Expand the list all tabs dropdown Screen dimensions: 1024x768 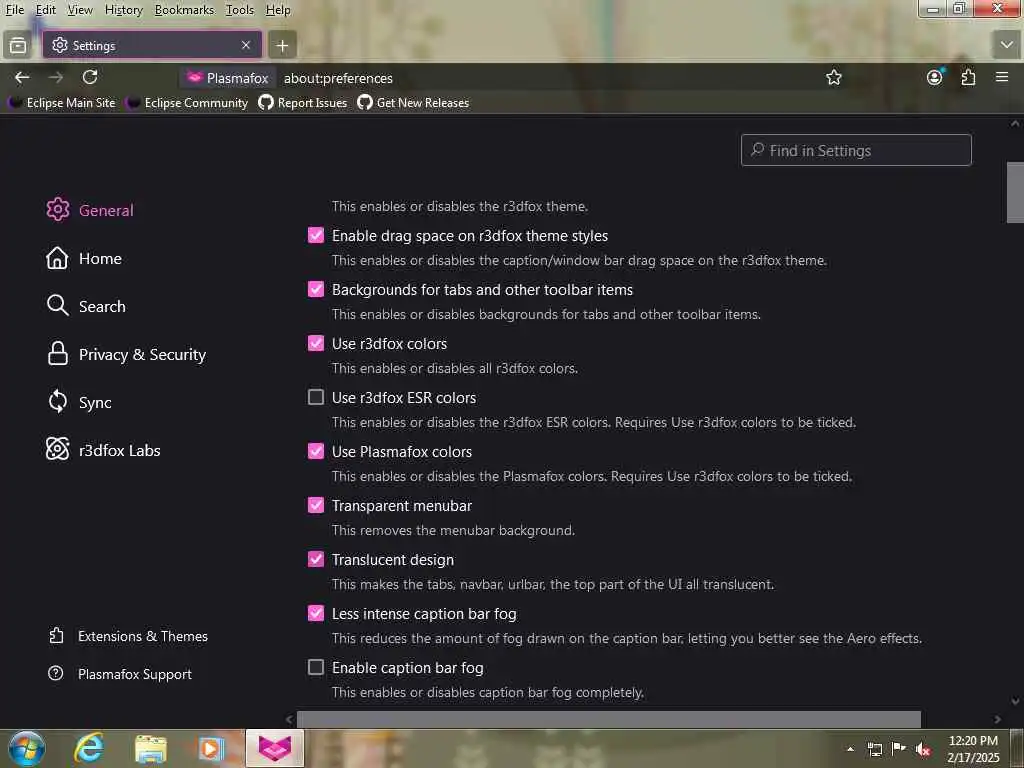(x=1006, y=45)
